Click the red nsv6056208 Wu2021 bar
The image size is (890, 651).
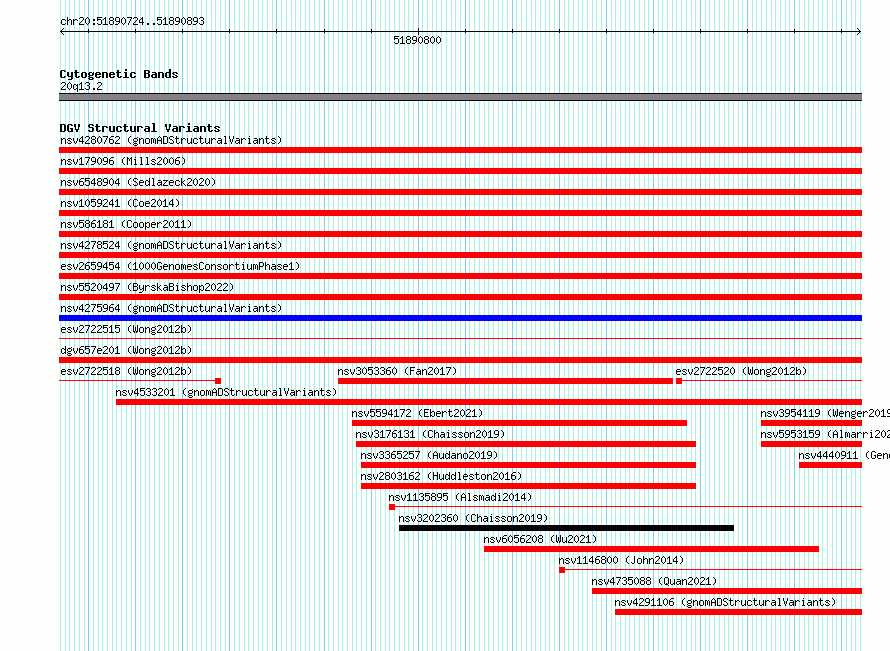pos(652,549)
